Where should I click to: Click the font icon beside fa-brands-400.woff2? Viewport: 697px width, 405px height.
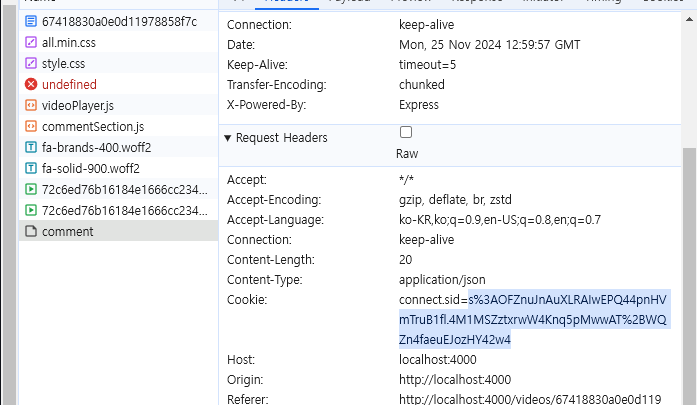click(31, 147)
